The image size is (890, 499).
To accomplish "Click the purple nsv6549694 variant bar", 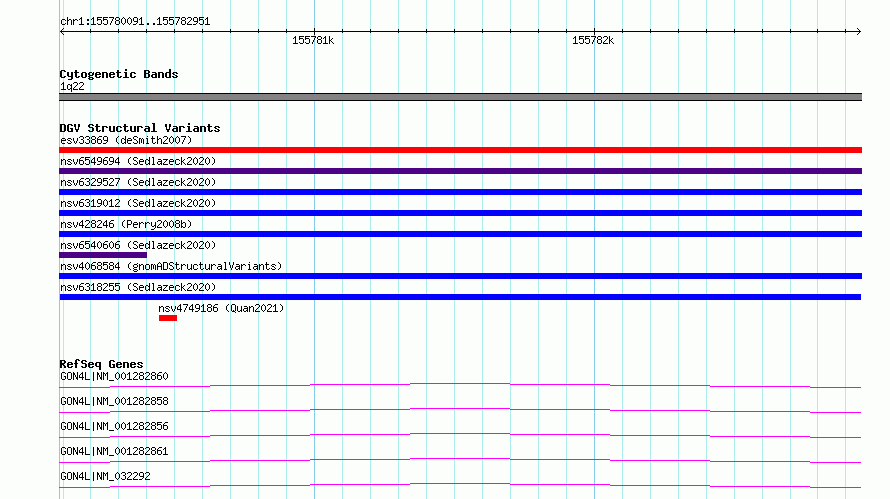I will pyautogui.click(x=460, y=171).
